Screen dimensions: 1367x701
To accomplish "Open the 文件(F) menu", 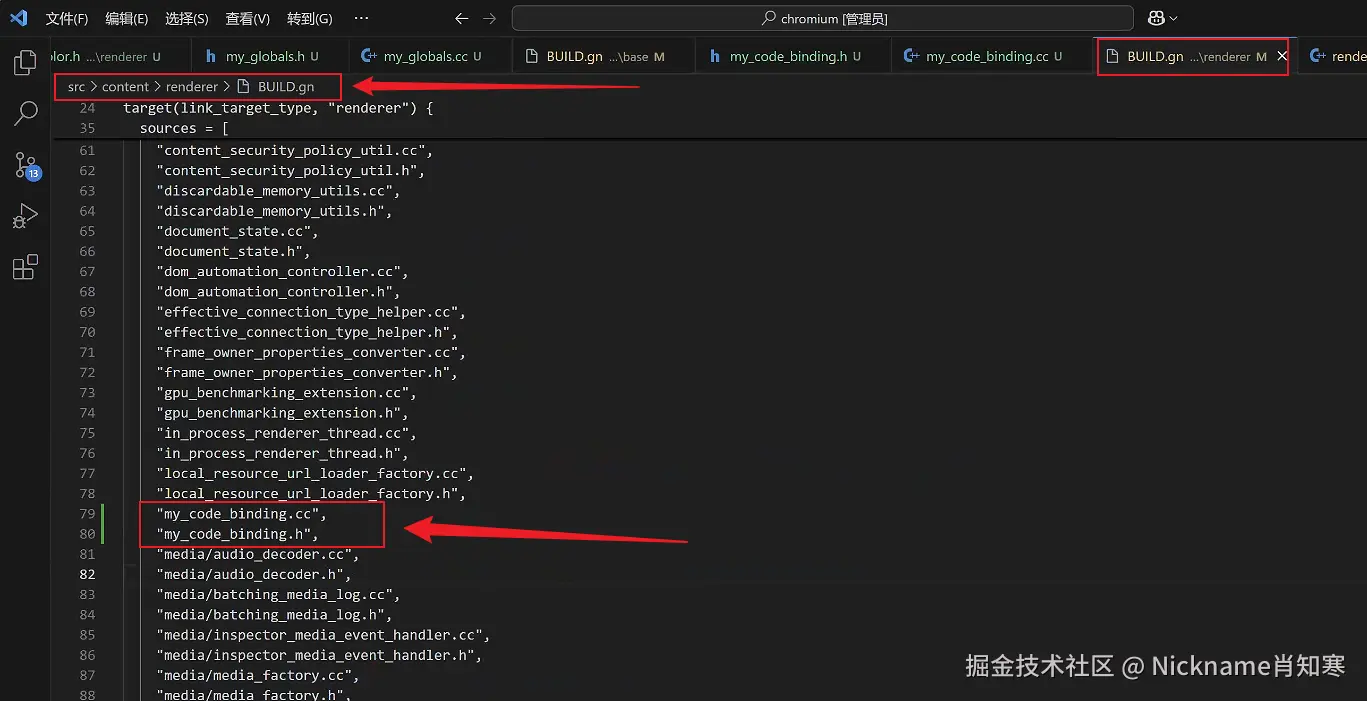I will coord(67,18).
